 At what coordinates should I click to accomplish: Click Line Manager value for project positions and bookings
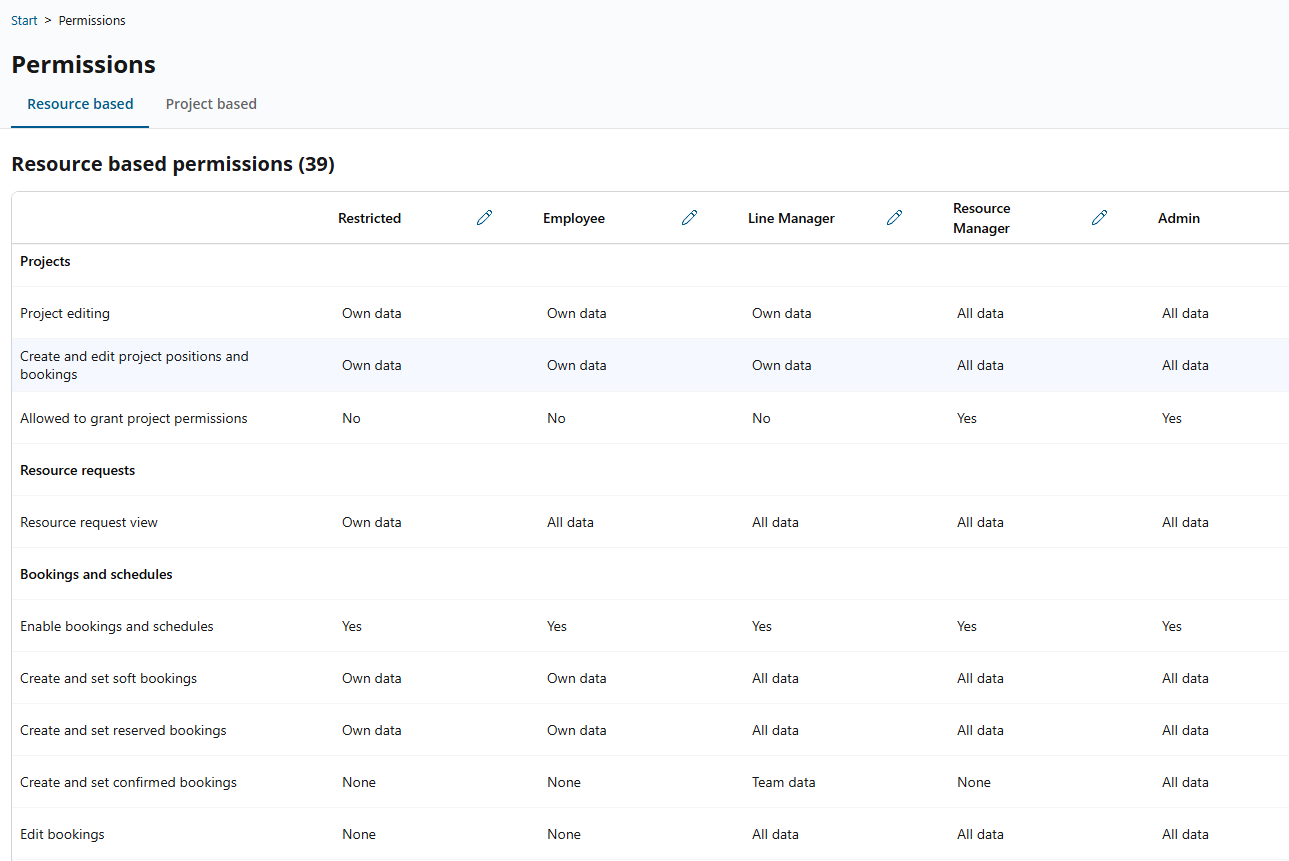point(782,365)
